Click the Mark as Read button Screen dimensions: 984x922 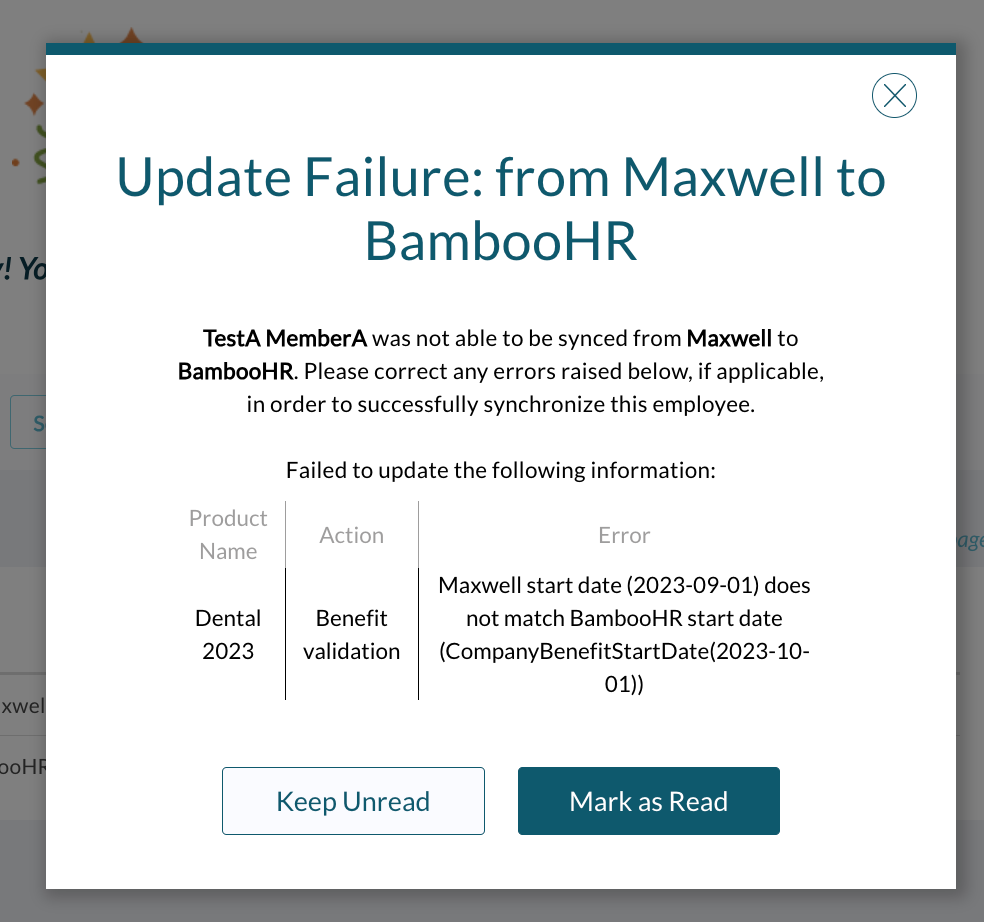(x=648, y=801)
